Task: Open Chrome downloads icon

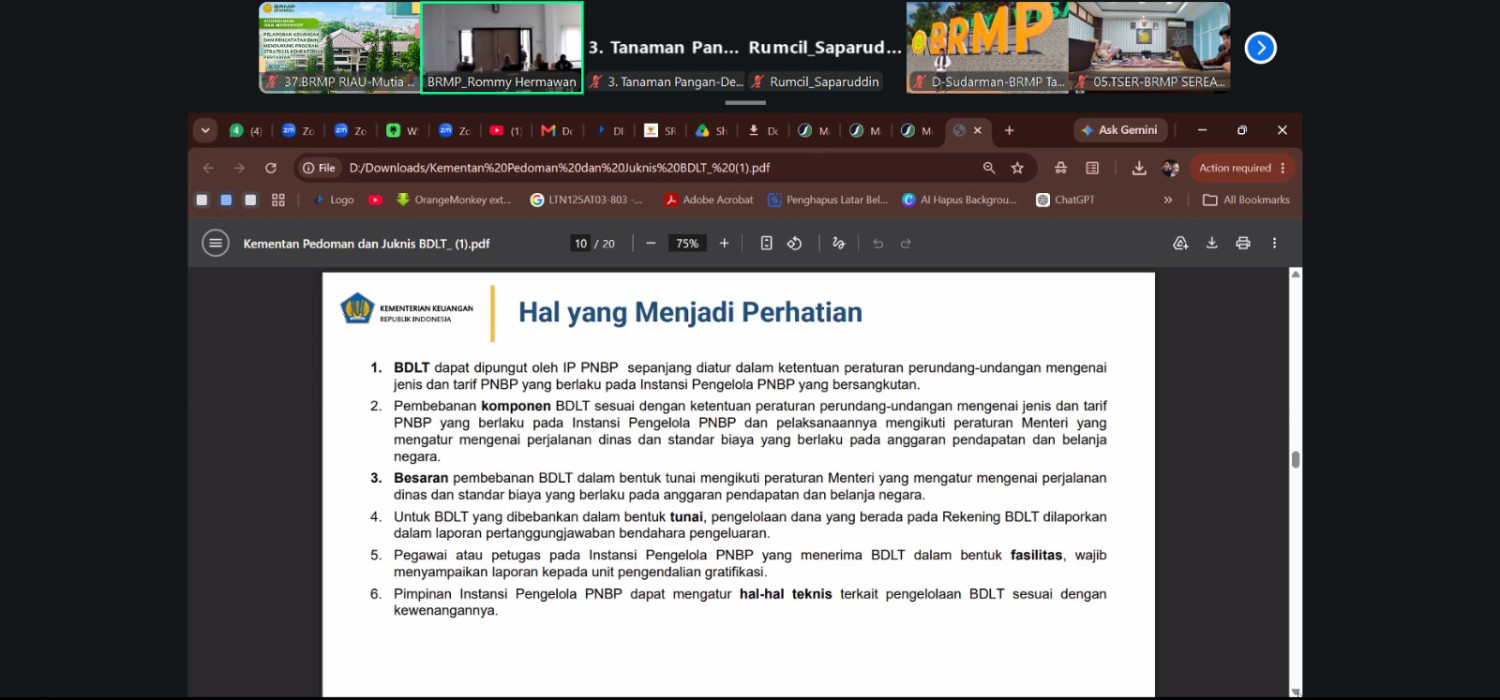Action: 1139,168
